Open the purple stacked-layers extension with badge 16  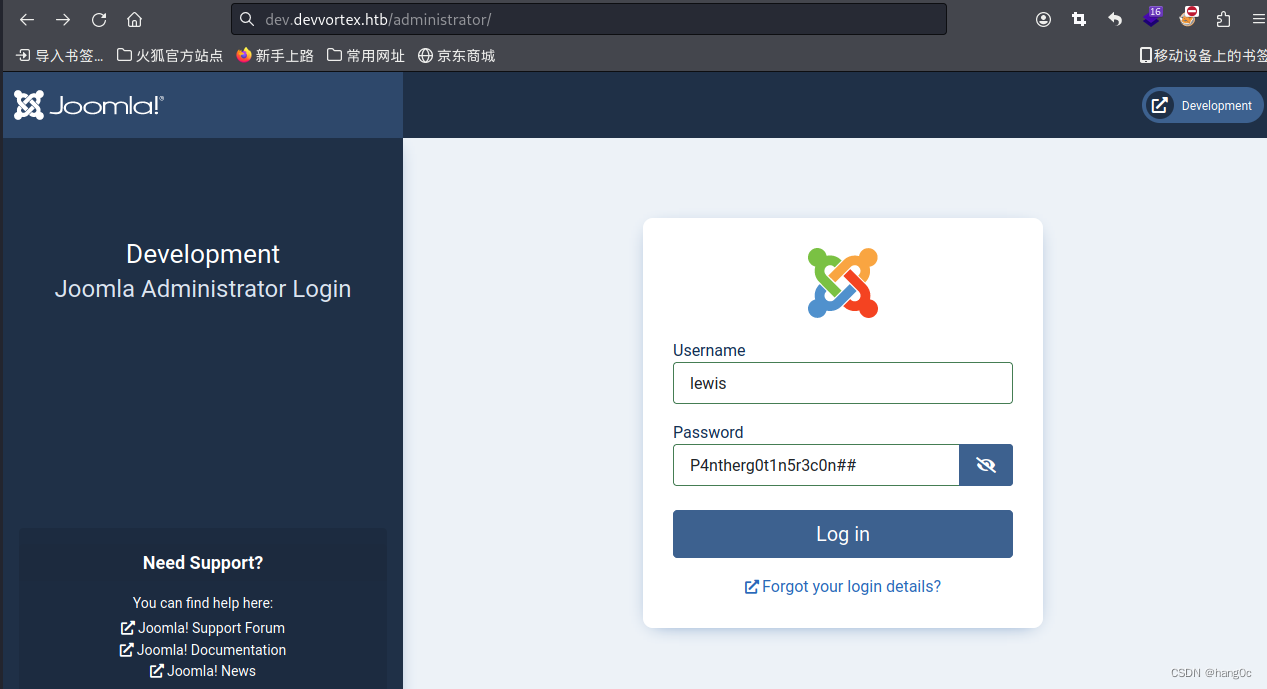(x=1152, y=17)
